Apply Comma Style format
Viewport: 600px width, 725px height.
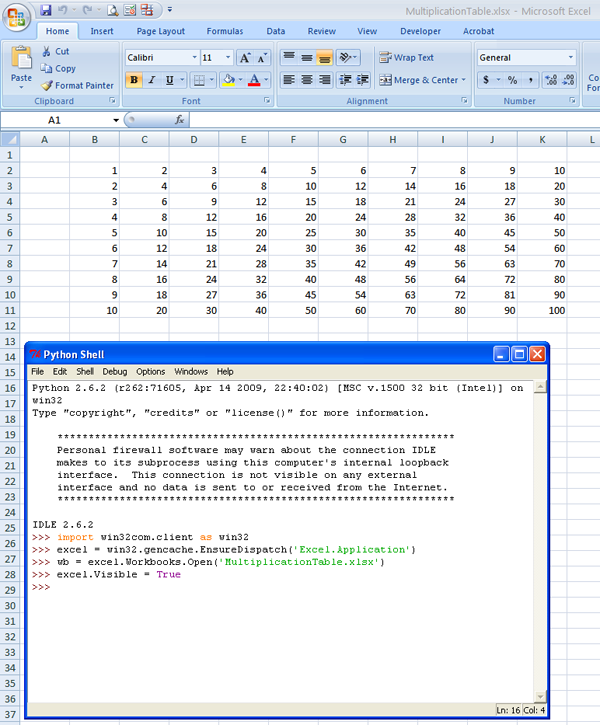coord(530,80)
